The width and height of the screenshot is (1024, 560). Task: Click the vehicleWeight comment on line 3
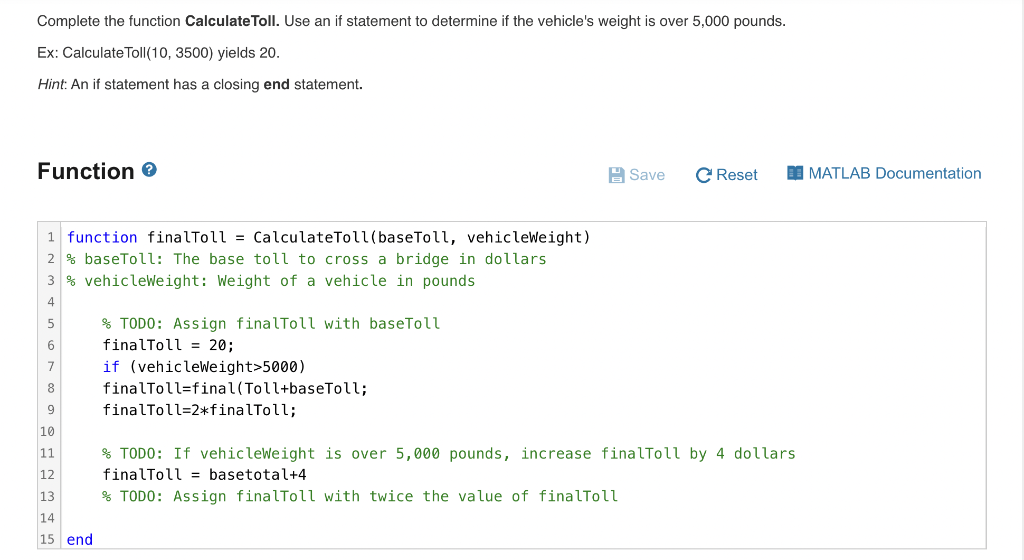(x=271, y=281)
